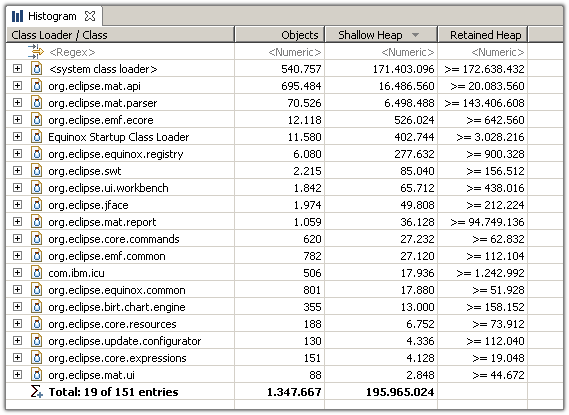Sort by Objects column header
569x415 pixels.
(x=279, y=35)
